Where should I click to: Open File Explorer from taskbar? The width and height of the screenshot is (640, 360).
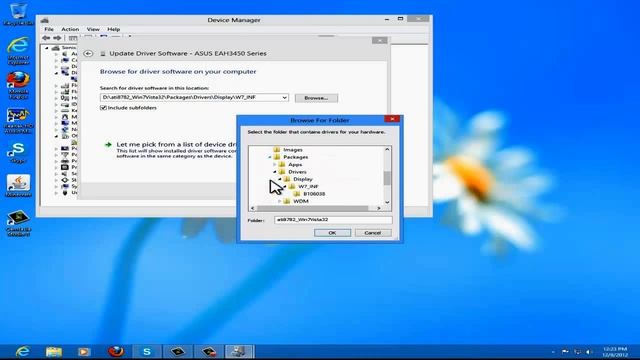coord(53,351)
